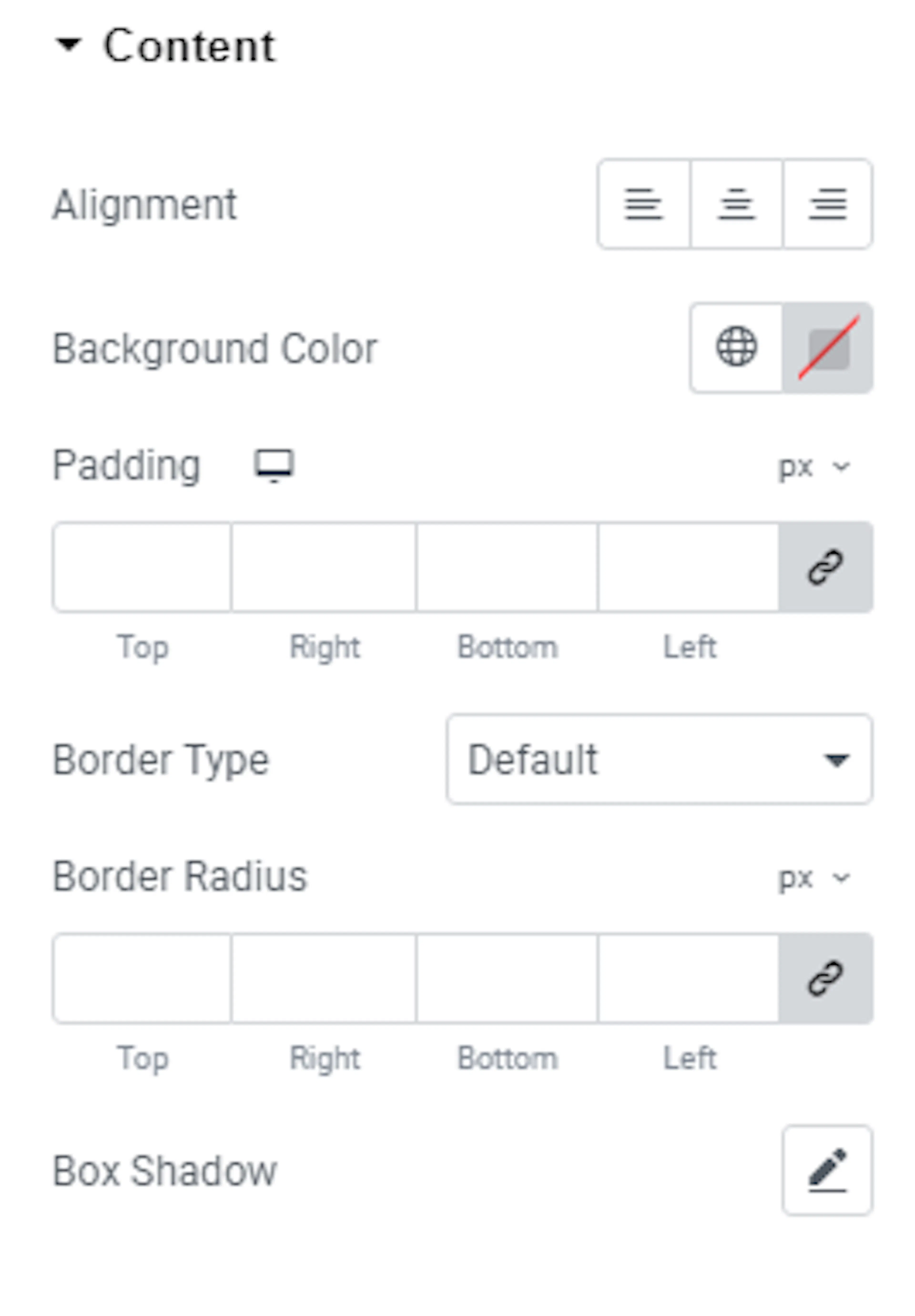The height and width of the screenshot is (1316, 915).
Task: Select right alignment icon
Action: [x=828, y=204]
